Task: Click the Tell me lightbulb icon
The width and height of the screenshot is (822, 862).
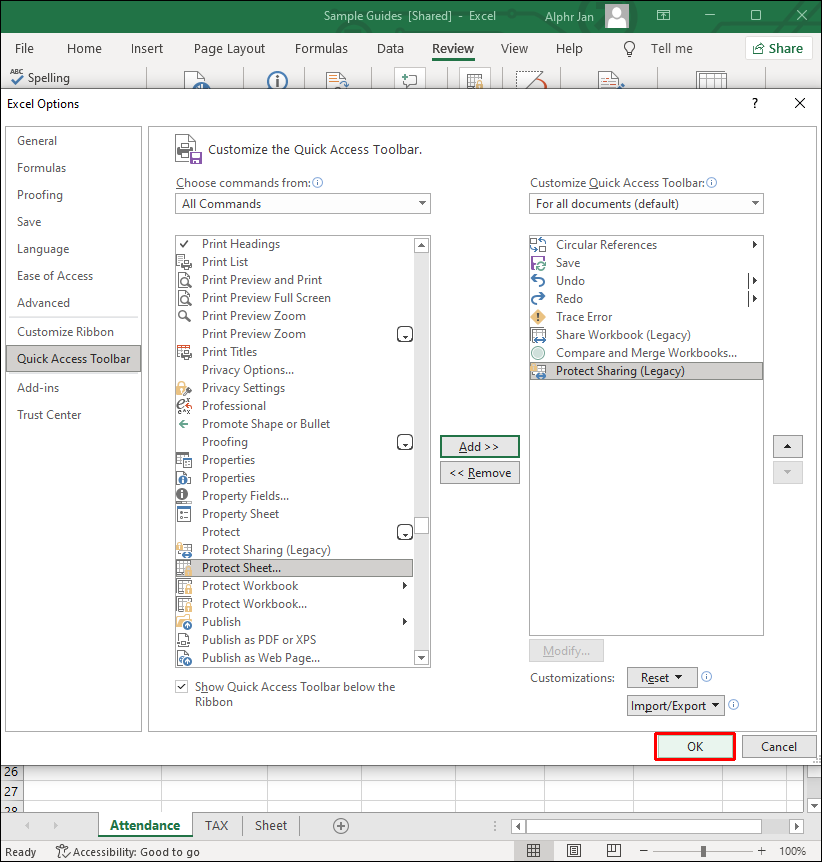Action: pos(629,49)
